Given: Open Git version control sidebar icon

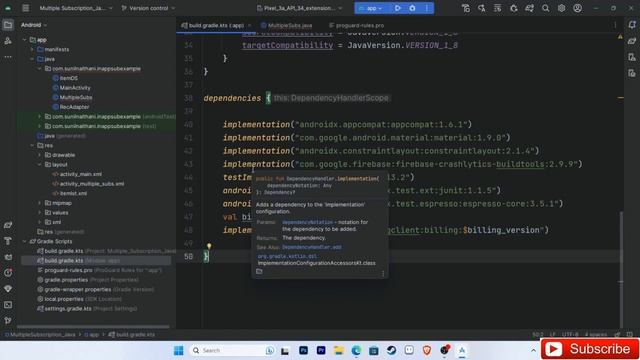Looking at the screenshot, I should 8,320.
